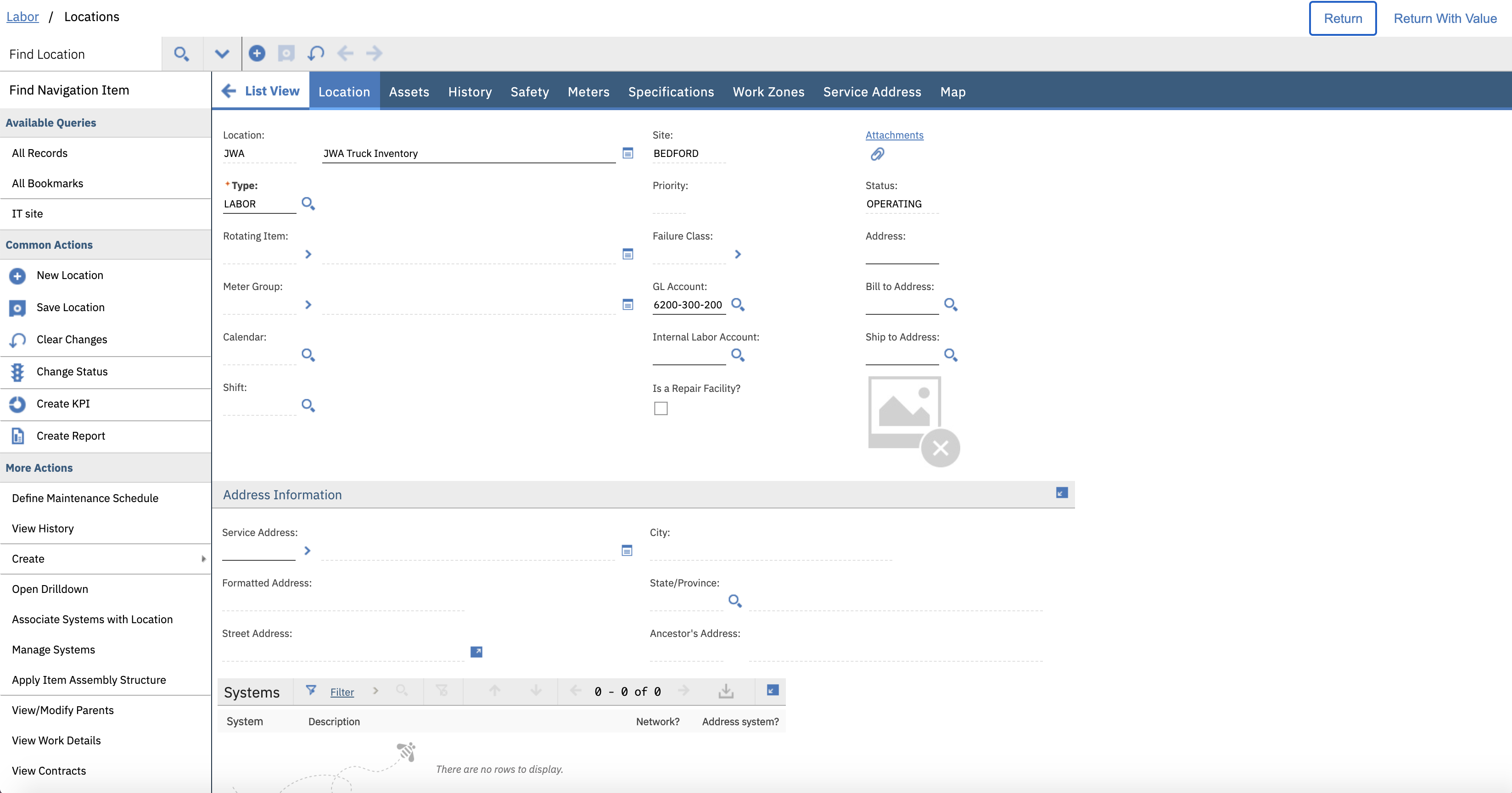Click the Clear Changes undo icon in toolbar
This screenshot has height=793, width=1512.
(316, 53)
